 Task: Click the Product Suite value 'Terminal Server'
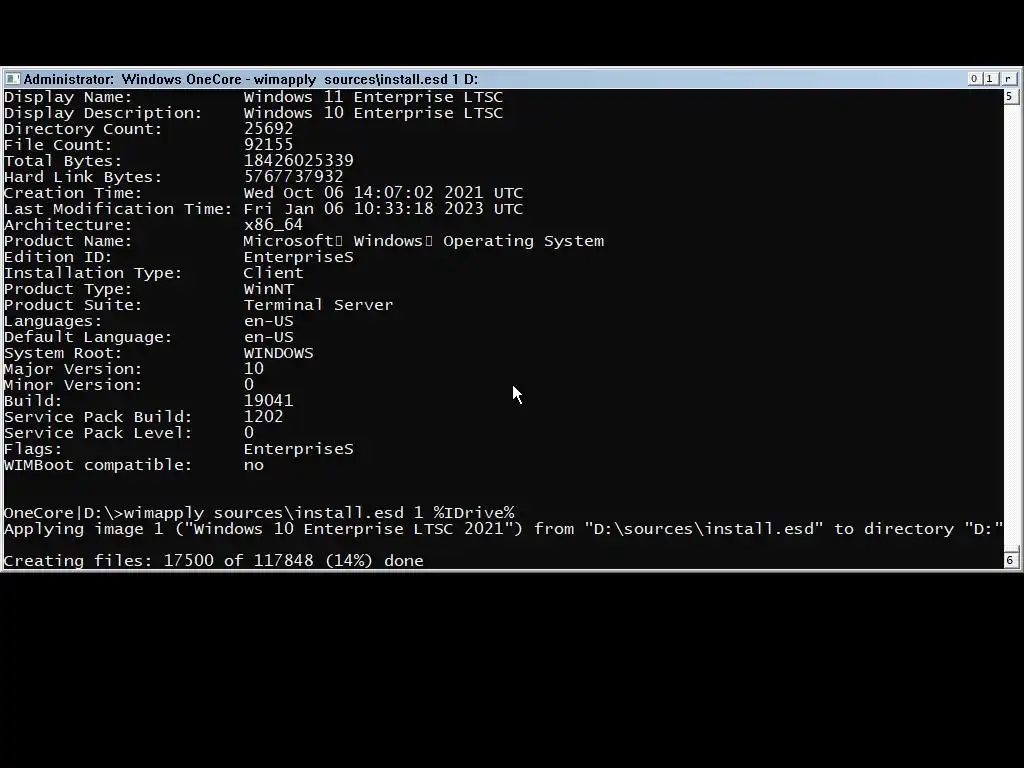(x=319, y=305)
